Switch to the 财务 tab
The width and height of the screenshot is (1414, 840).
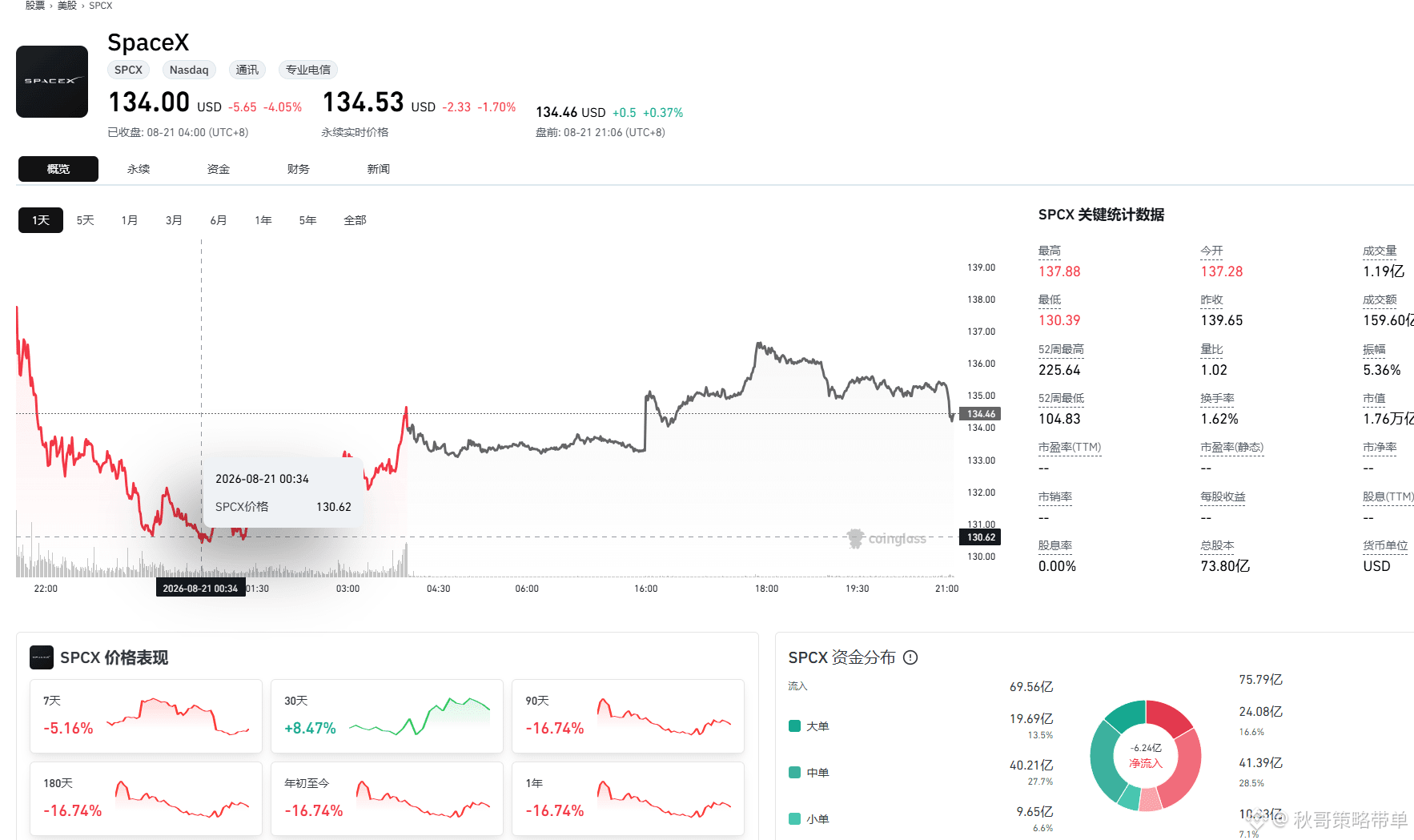(x=299, y=169)
